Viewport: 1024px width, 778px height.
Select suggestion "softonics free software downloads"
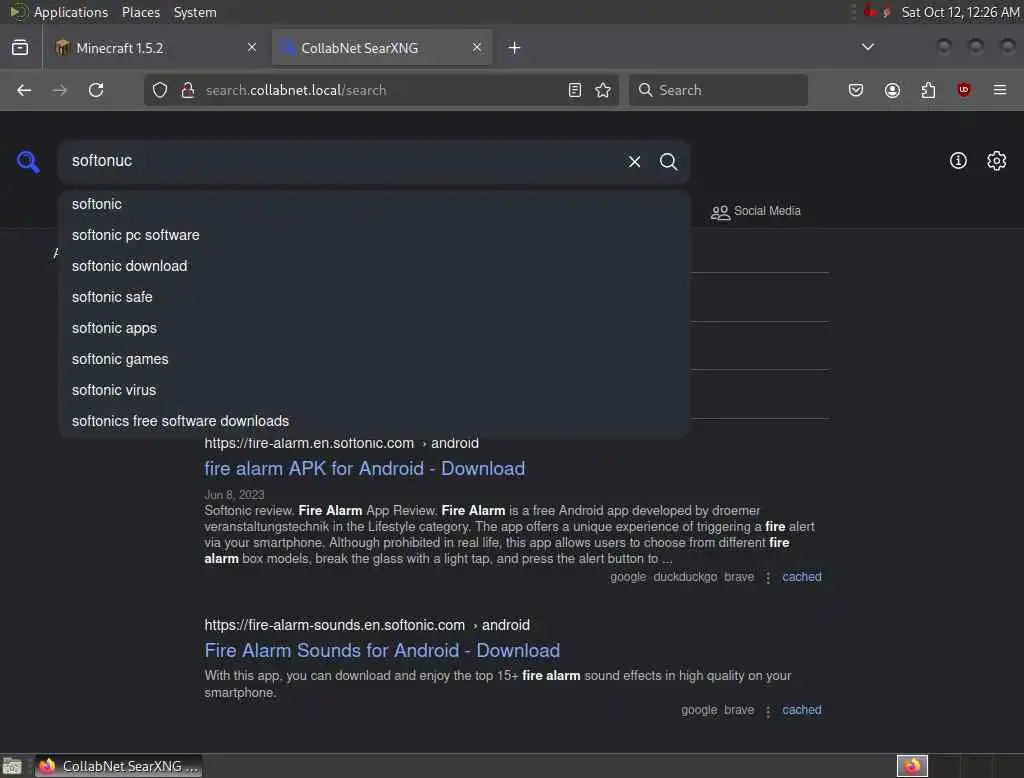point(374,421)
